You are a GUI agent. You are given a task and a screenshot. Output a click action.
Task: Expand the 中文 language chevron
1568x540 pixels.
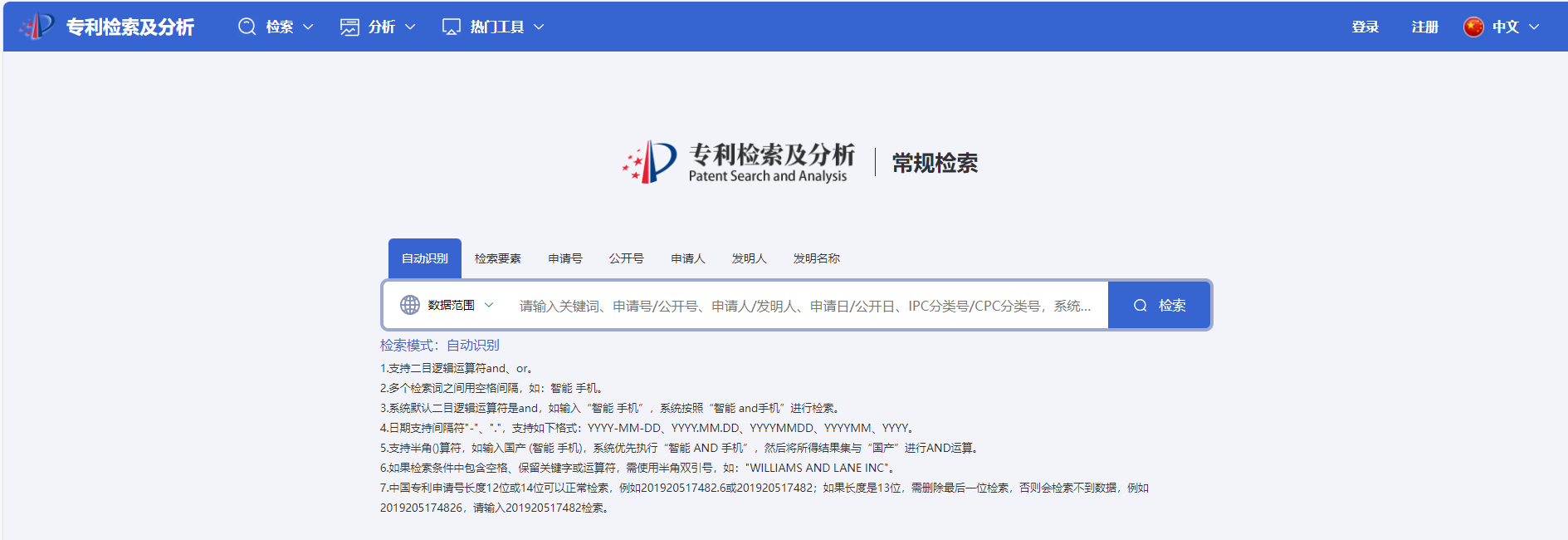[x=1534, y=27]
